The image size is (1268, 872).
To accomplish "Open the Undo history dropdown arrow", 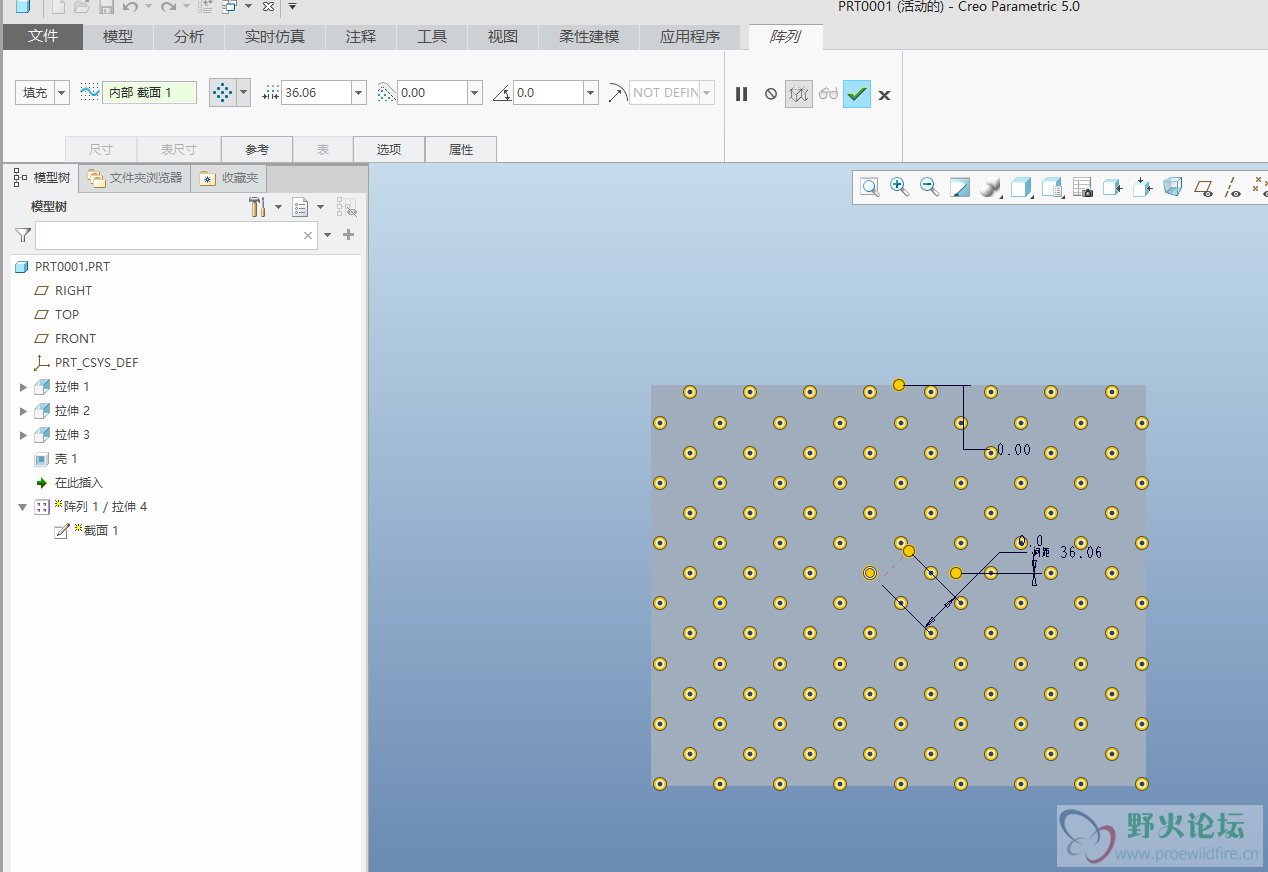I will tap(148, 7).
